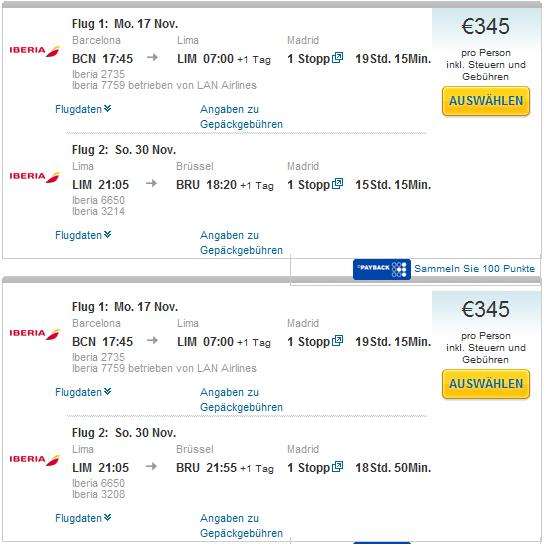Open stop popup icon for 18Std. 50Min. flight
Image resolution: width=544 pixels, height=544 pixels.
click(x=337, y=467)
